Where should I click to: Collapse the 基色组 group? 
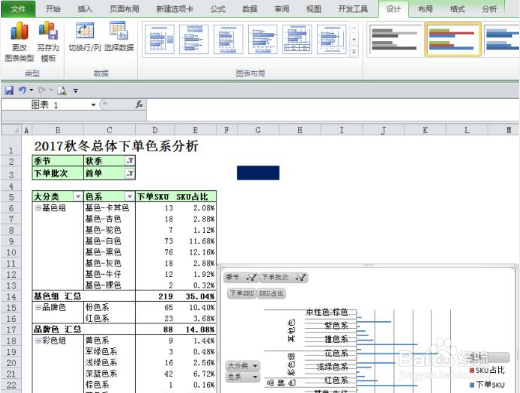tap(38, 208)
